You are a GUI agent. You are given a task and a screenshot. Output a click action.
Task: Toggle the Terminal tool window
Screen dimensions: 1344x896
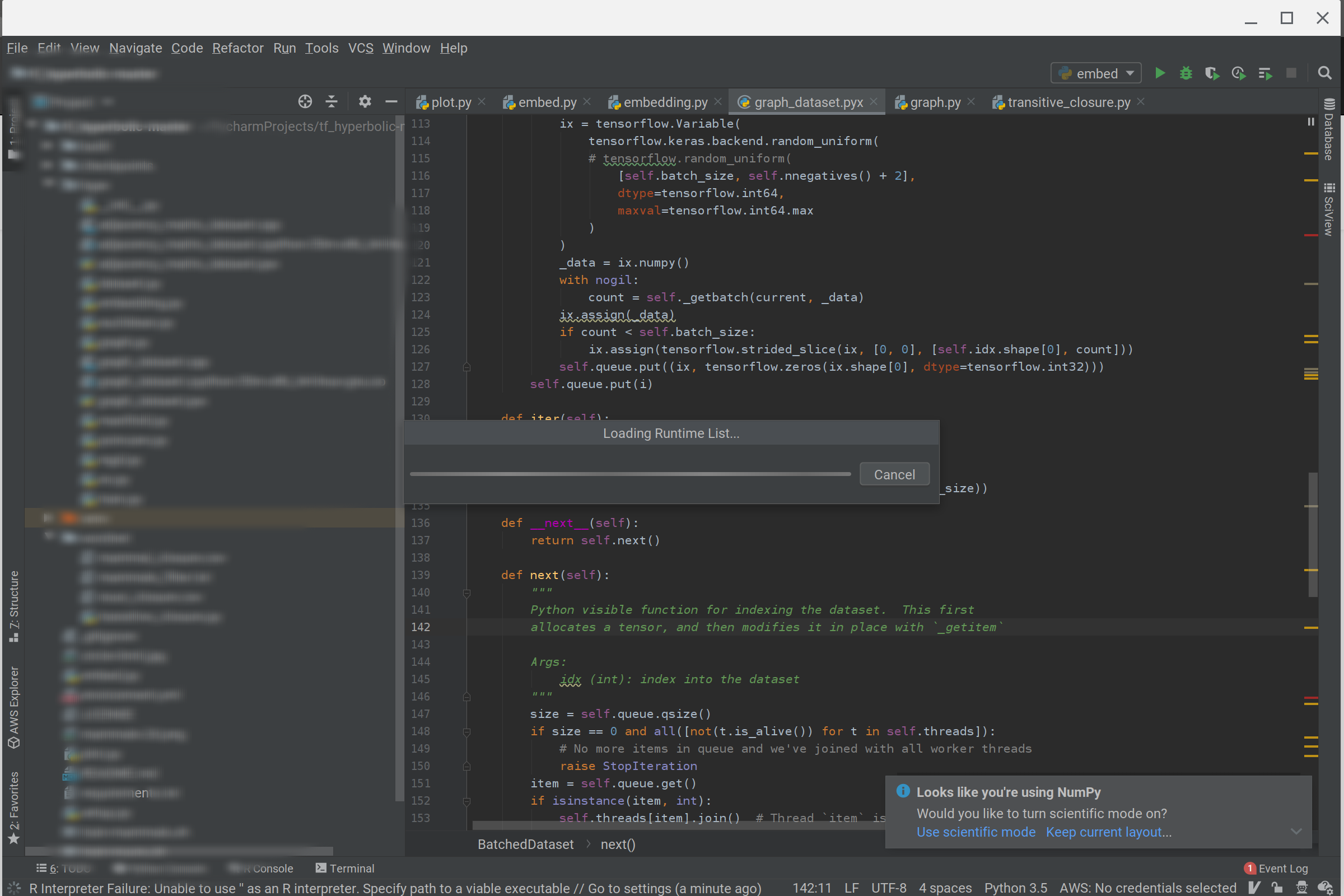coord(344,868)
